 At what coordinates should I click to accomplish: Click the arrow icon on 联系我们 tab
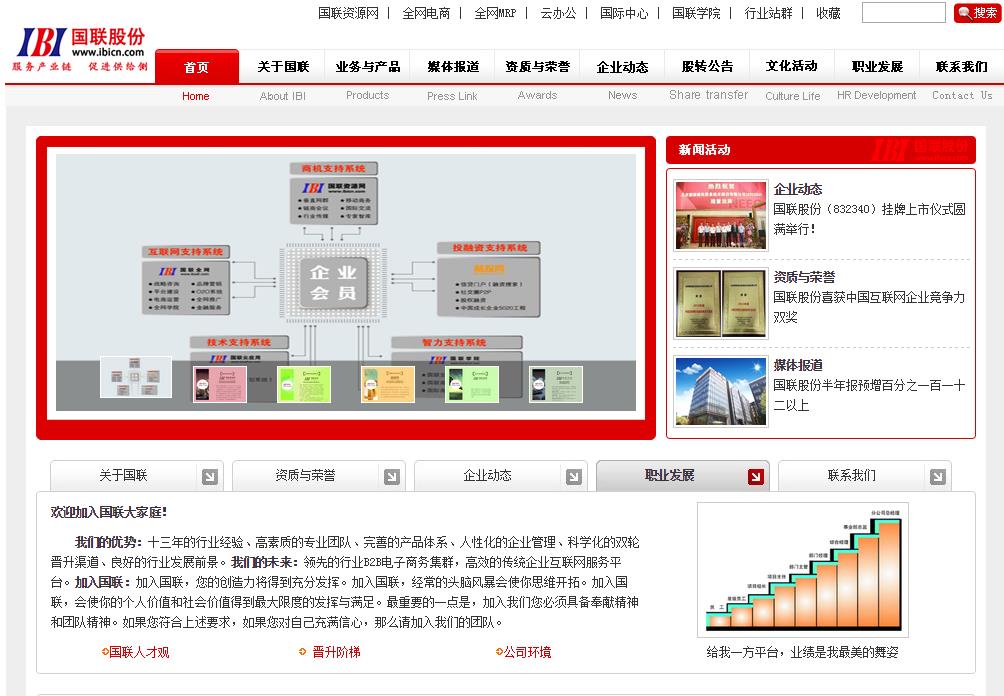pyautogui.click(x=937, y=476)
